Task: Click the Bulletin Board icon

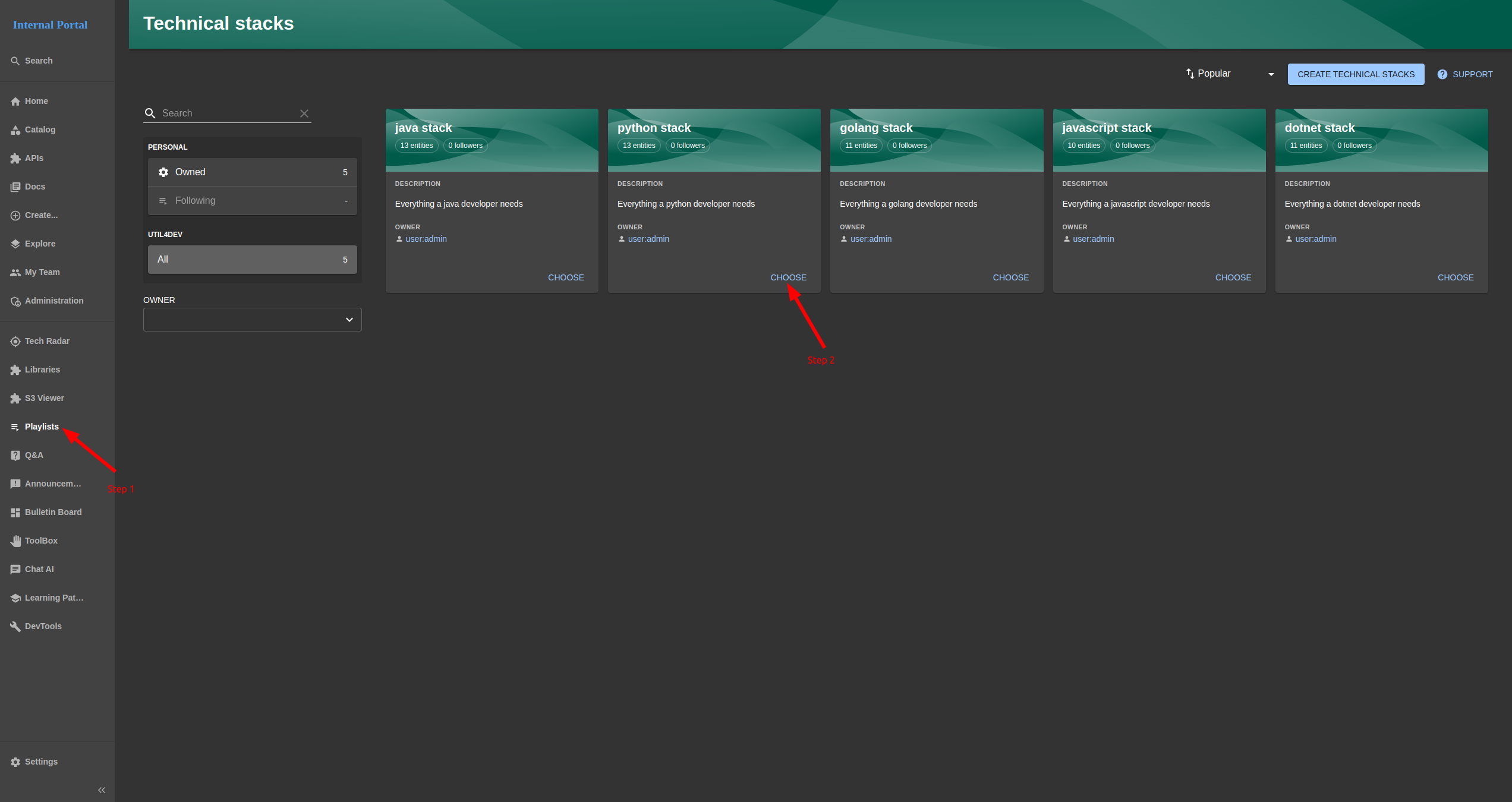Action: pyautogui.click(x=15, y=512)
